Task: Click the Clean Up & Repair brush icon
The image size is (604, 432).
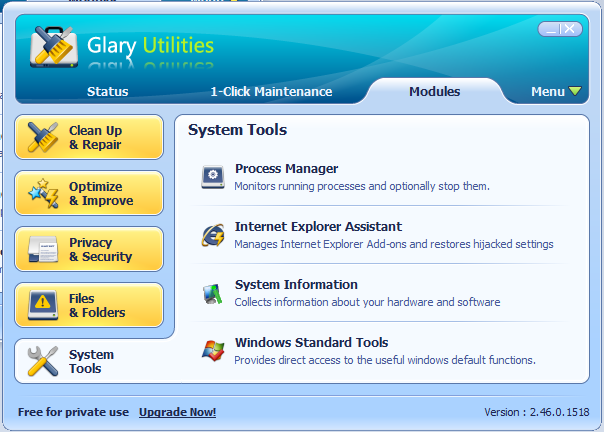Action: point(42,137)
